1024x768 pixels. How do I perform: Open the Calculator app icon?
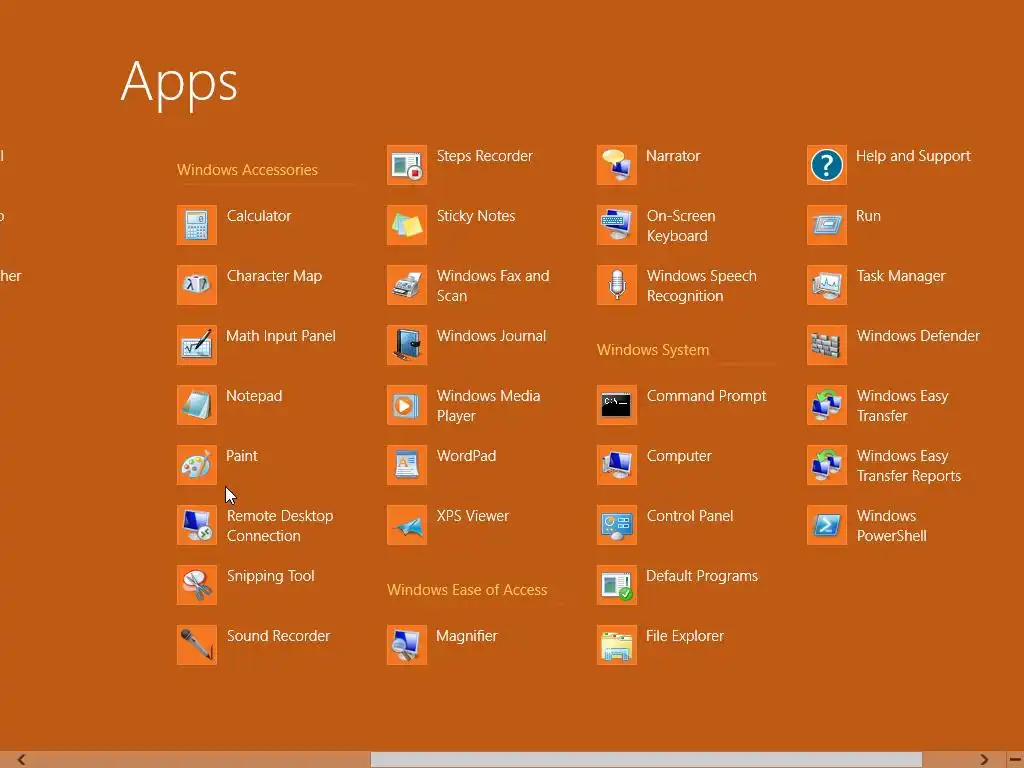[x=197, y=225]
